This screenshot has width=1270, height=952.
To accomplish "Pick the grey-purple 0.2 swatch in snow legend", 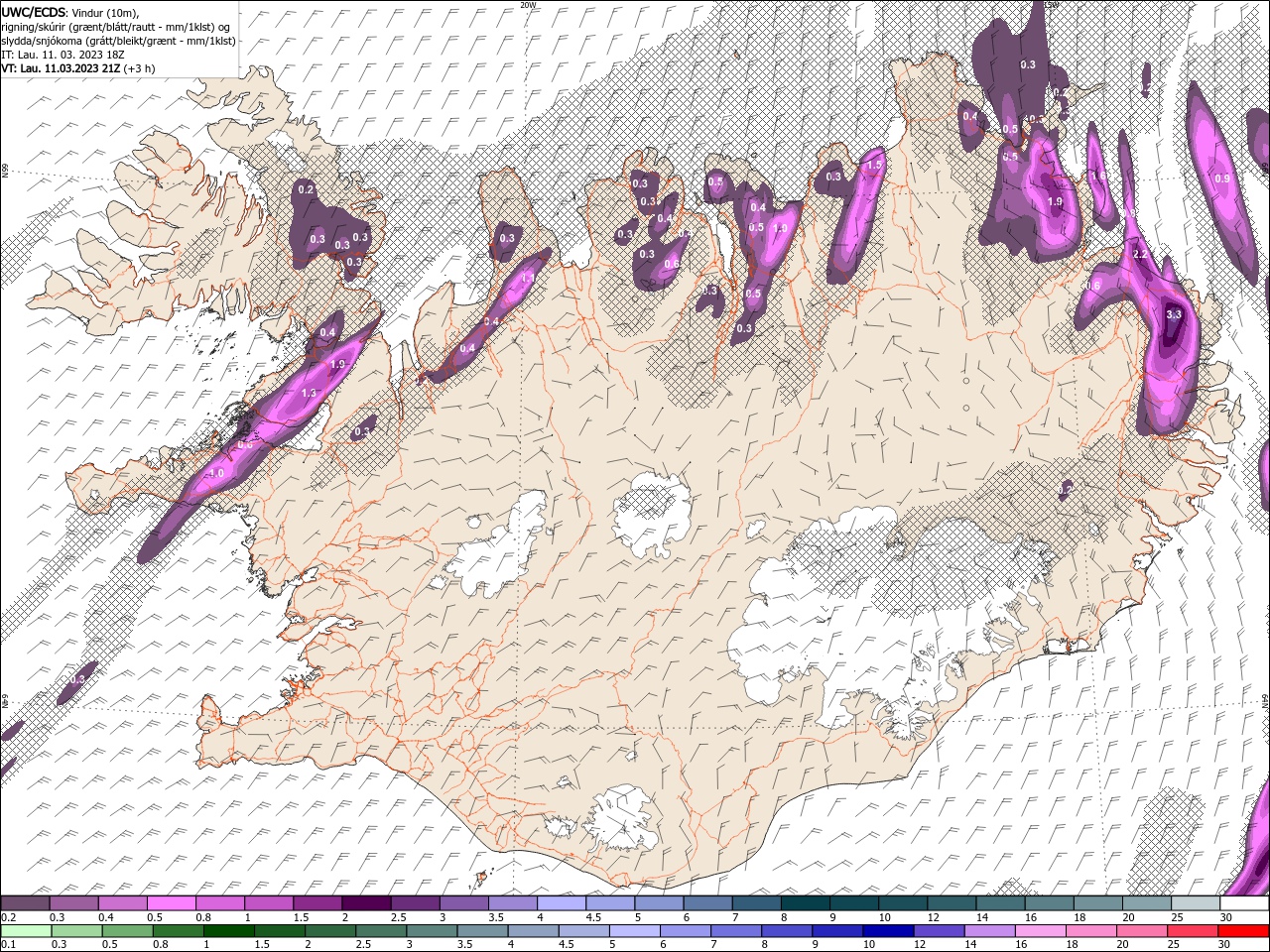I will (25, 903).
